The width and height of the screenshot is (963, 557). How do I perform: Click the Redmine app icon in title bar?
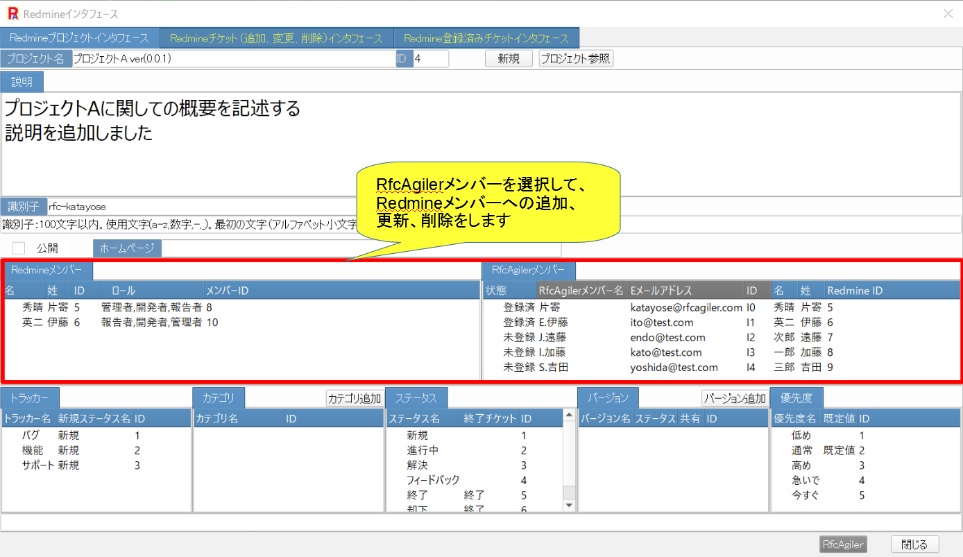pos(12,13)
